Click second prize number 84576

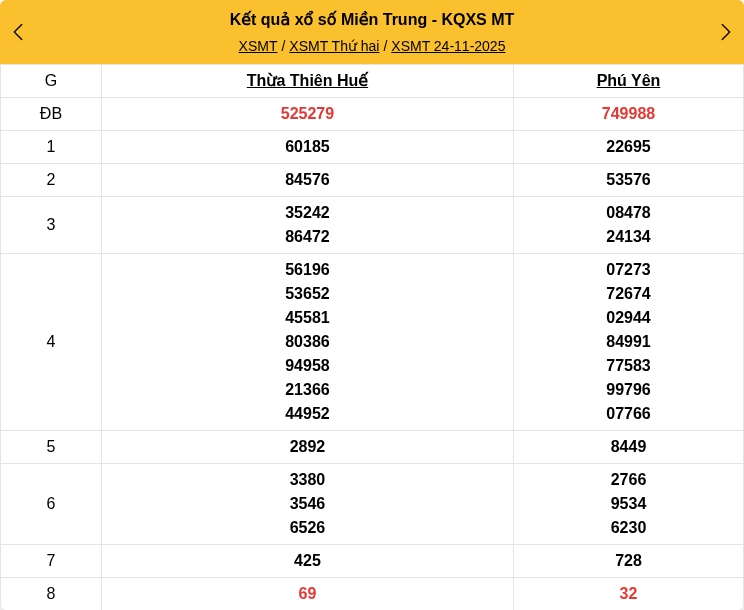click(x=307, y=180)
